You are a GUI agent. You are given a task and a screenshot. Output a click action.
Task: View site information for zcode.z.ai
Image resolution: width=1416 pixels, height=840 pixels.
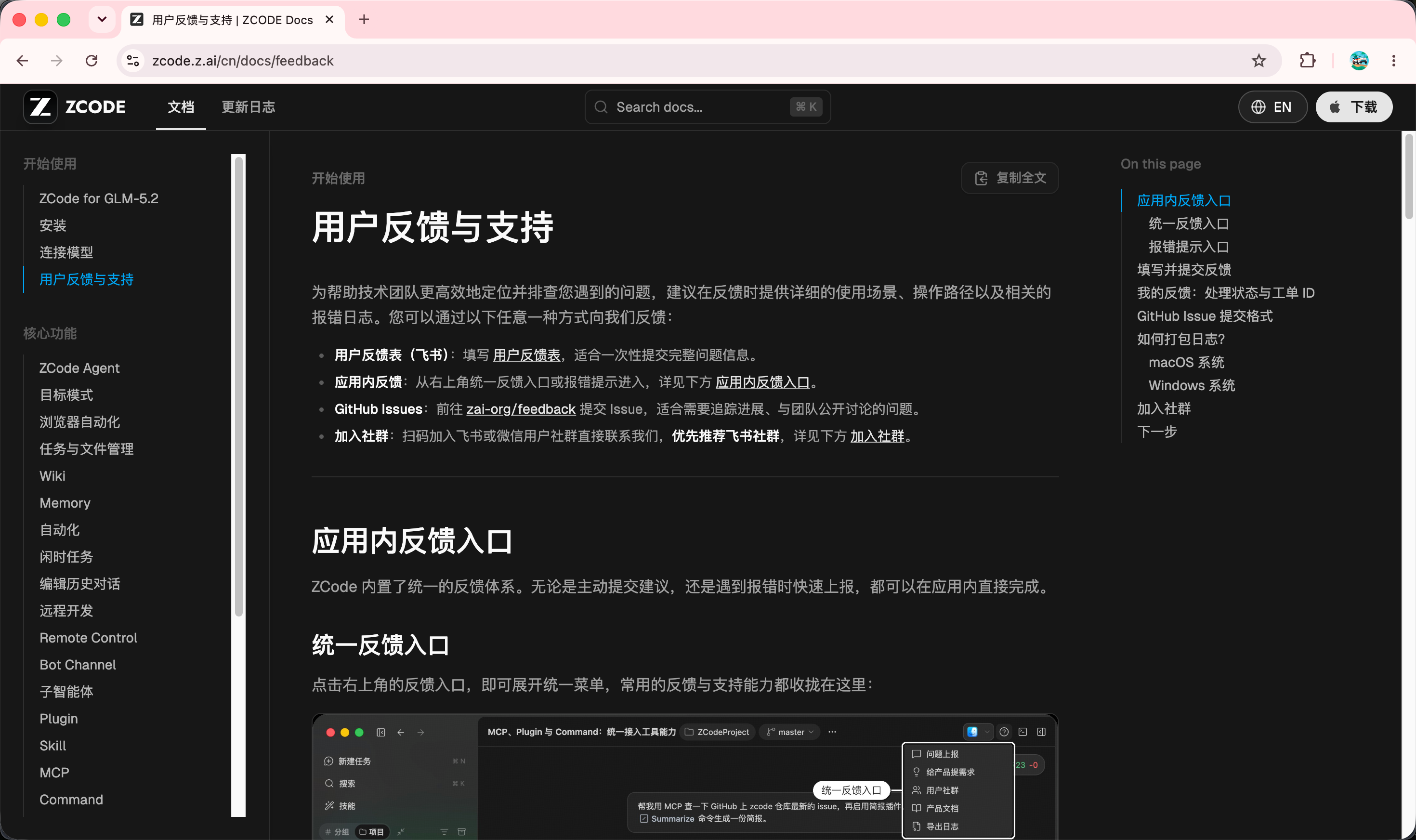click(133, 61)
